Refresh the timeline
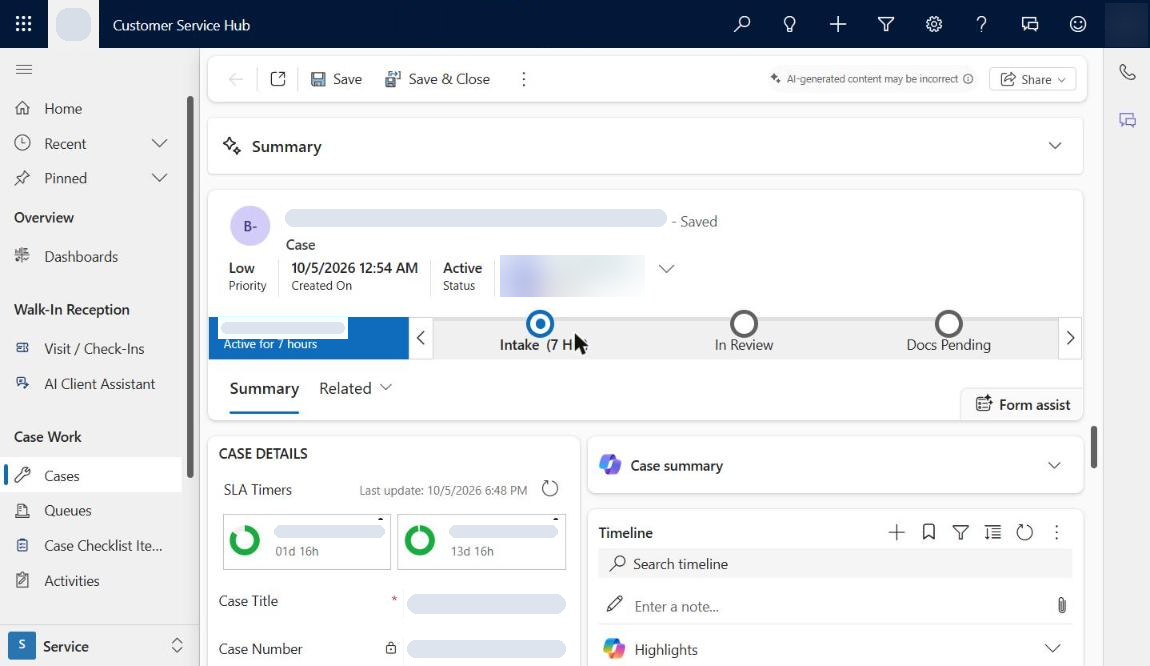The width and height of the screenshot is (1150, 666). [x=1025, y=533]
